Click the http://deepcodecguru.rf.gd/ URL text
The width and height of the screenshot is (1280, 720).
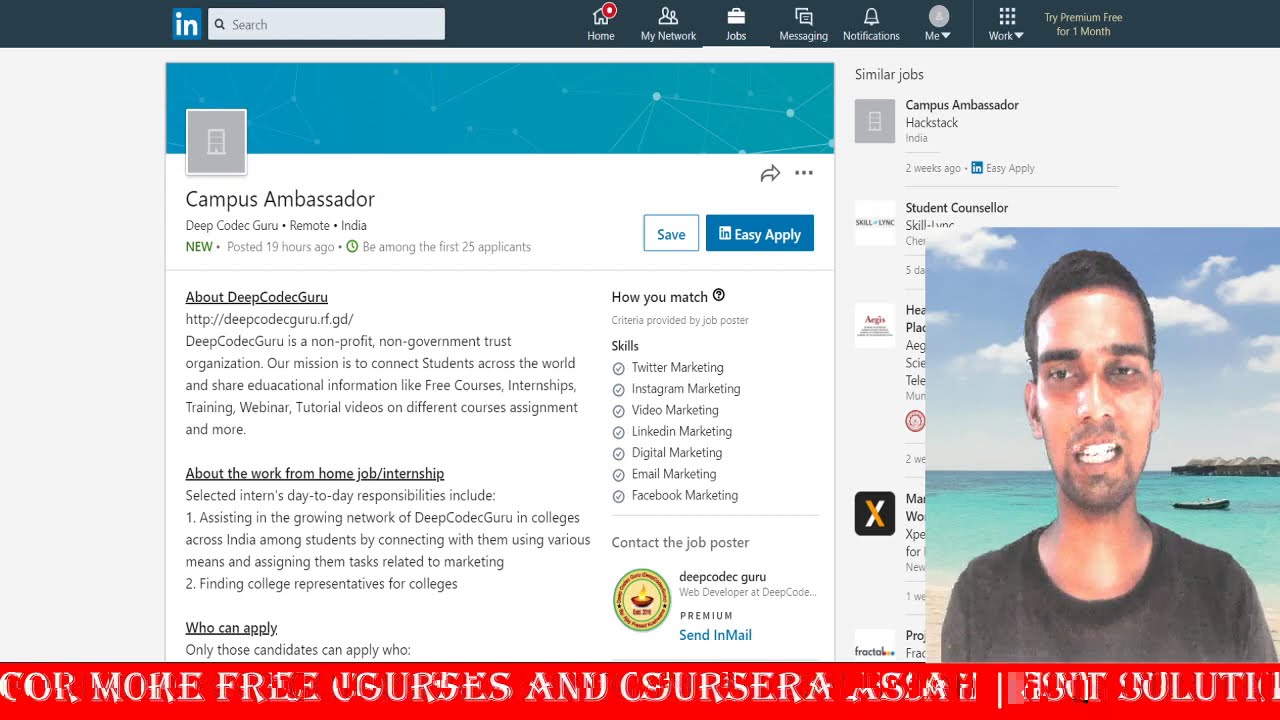point(270,319)
